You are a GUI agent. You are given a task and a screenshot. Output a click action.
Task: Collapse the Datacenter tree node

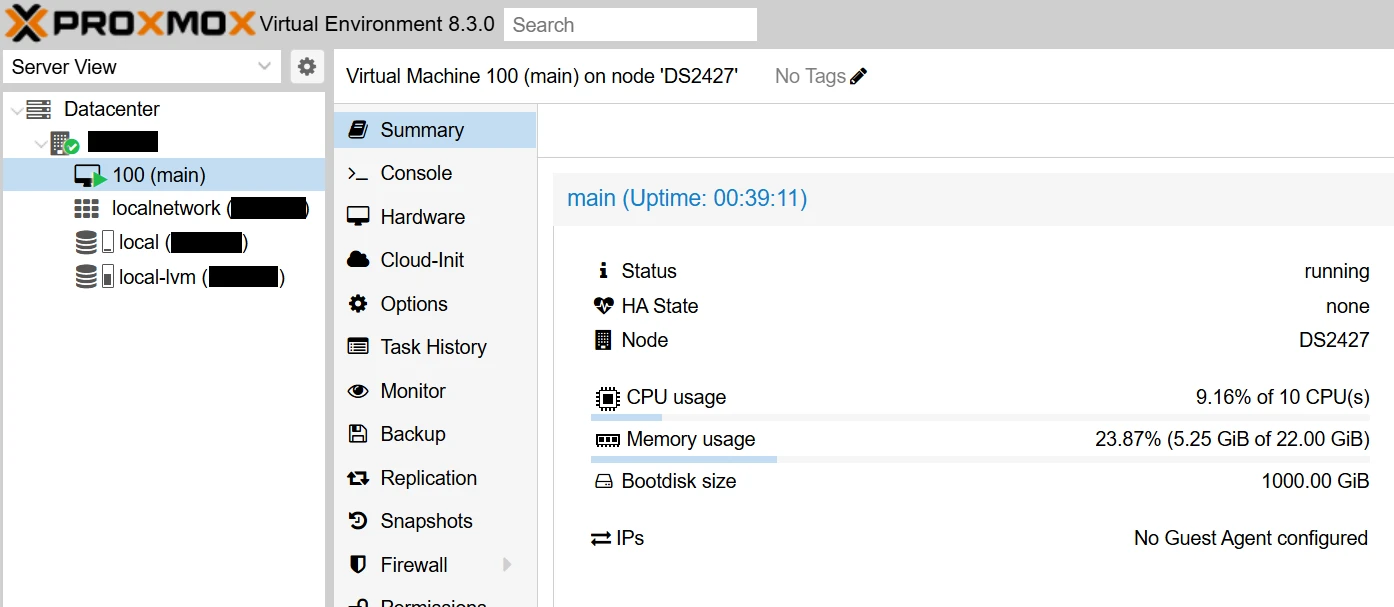pos(15,110)
